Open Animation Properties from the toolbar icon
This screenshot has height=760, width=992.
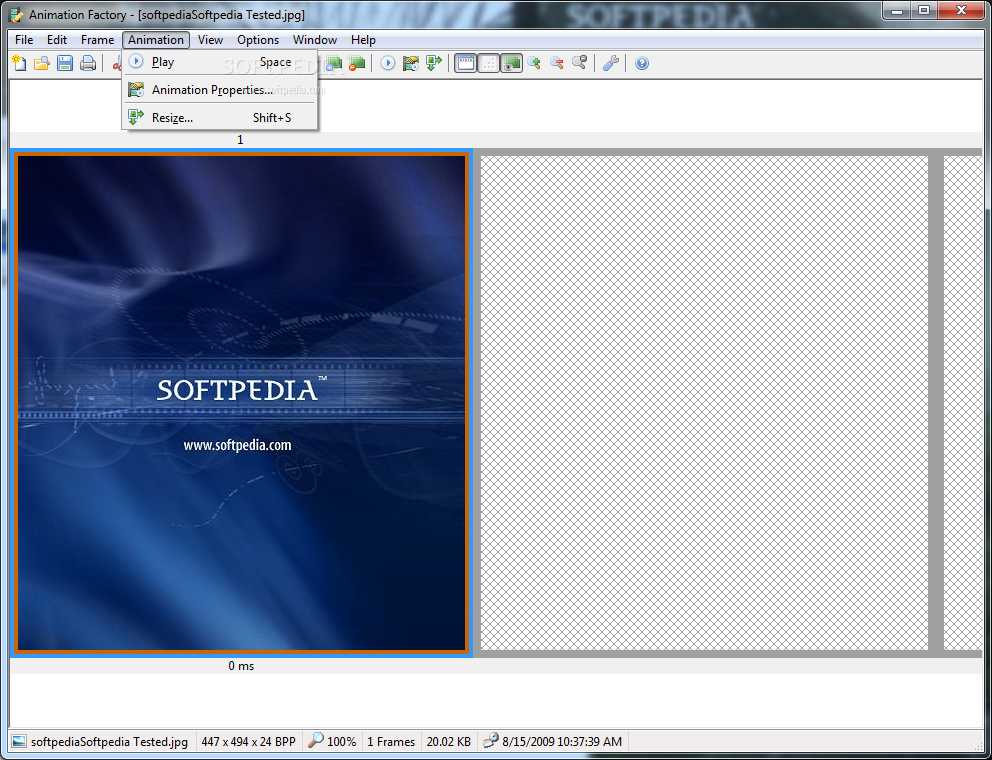click(411, 63)
